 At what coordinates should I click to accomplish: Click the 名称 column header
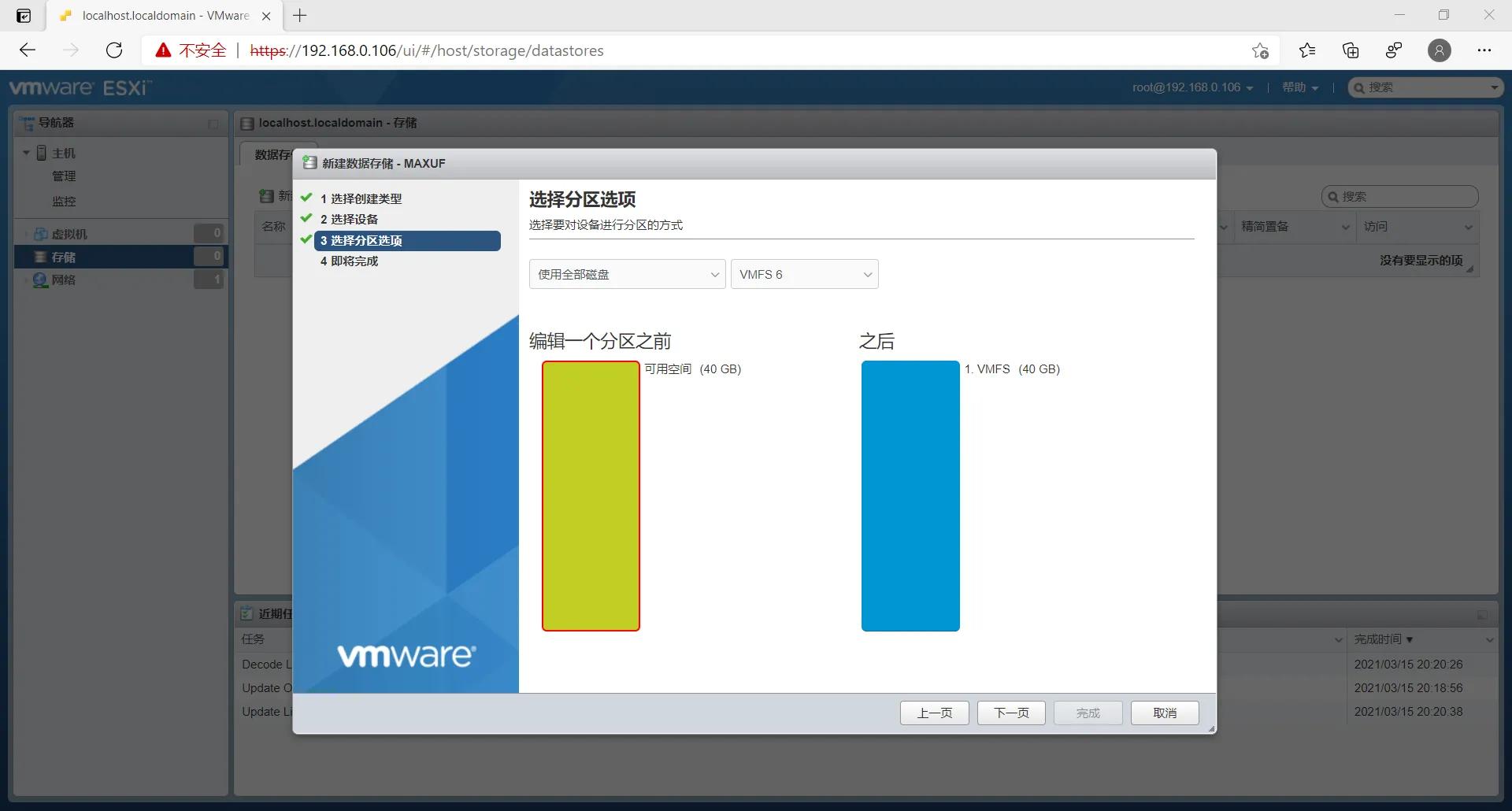pos(273,226)
